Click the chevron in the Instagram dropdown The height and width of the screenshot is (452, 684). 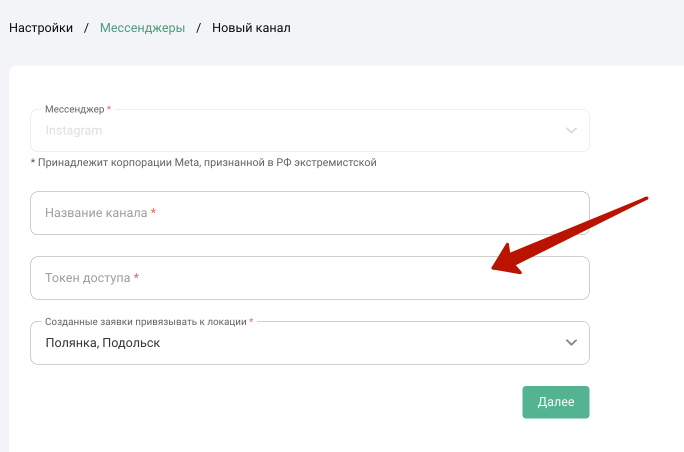571,130
